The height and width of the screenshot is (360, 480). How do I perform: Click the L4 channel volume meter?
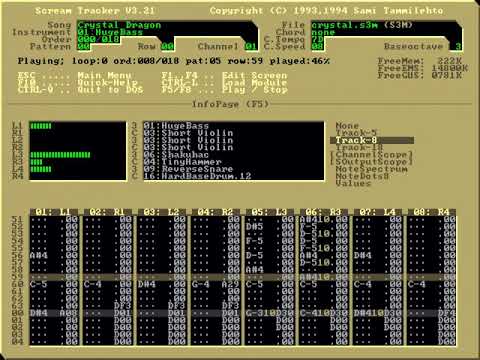[x=78, y=169]
